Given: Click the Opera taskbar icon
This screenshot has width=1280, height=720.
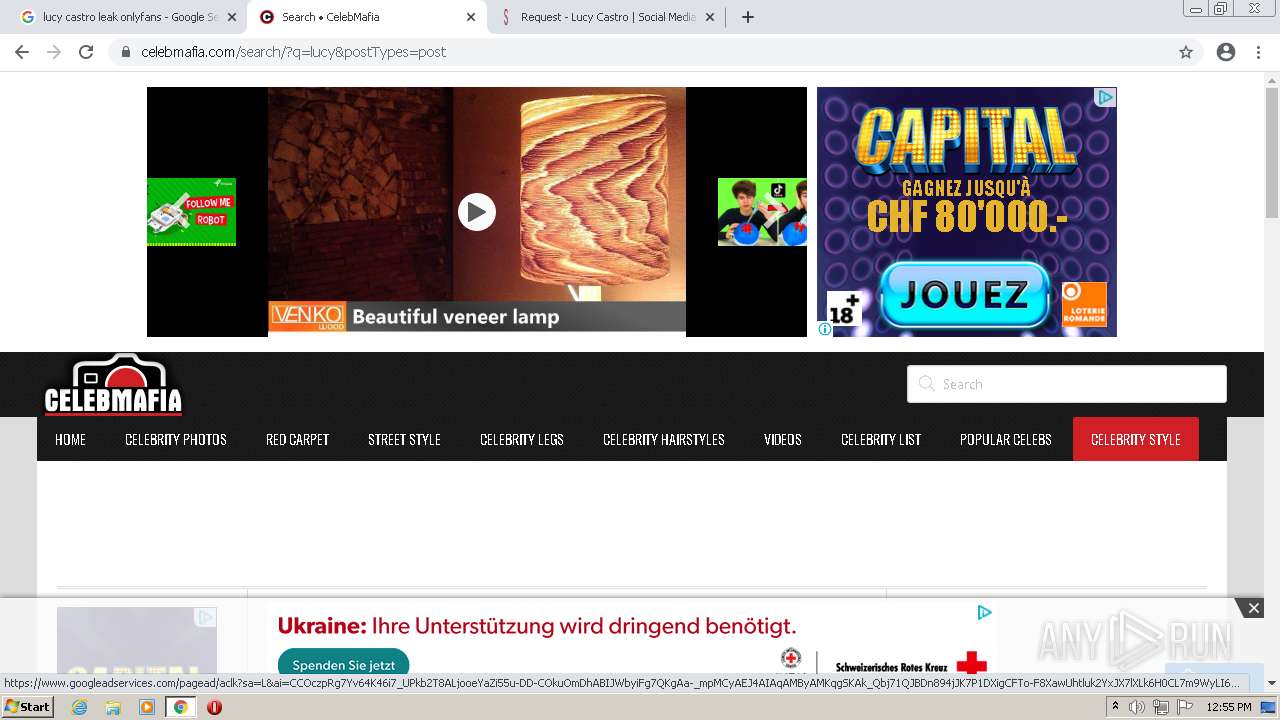Looking at the screenshot, I should pyautogui.click(x=214, y=707).
